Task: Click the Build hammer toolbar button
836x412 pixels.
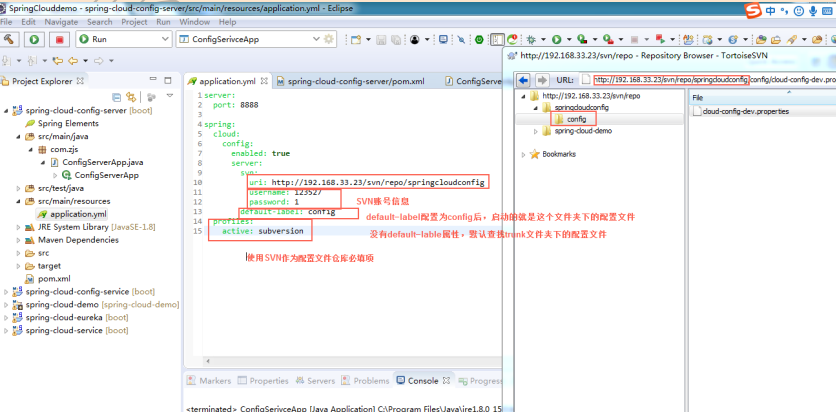Action: click(10, 39)
